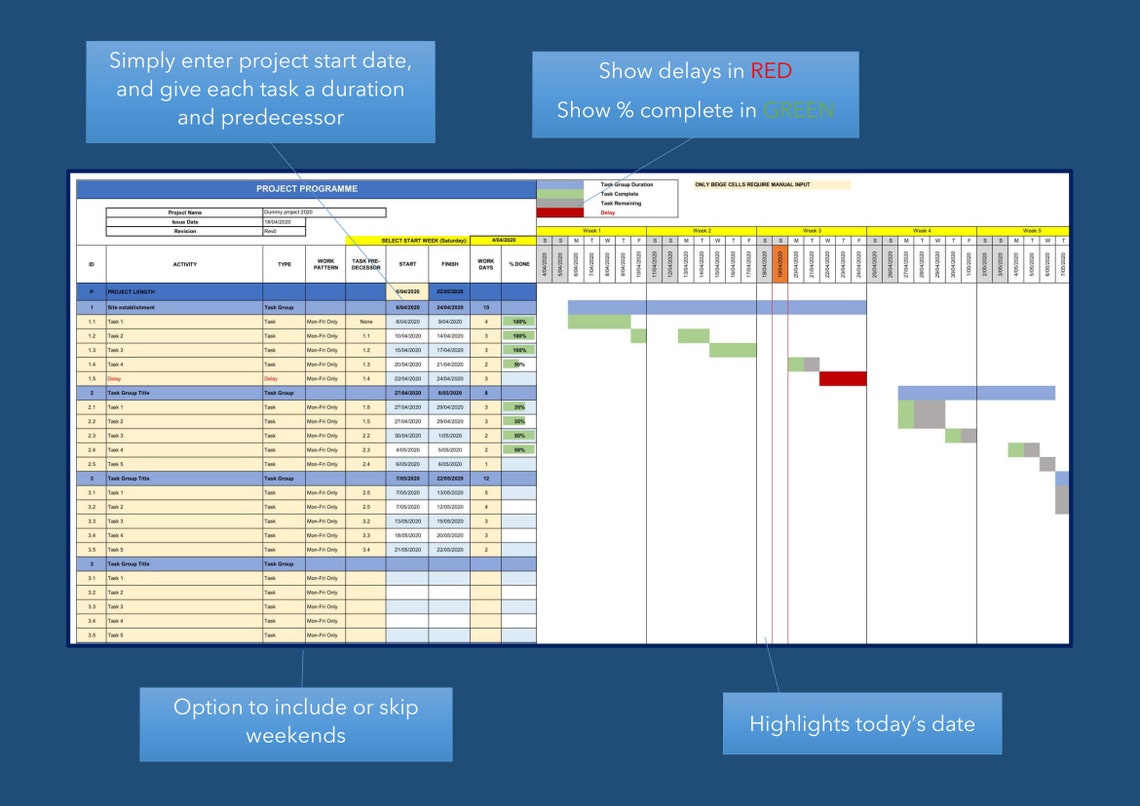Click the grey Task Remaining legend swatch
Viewport: 1140px width, 806px height.
coord(561,203)
